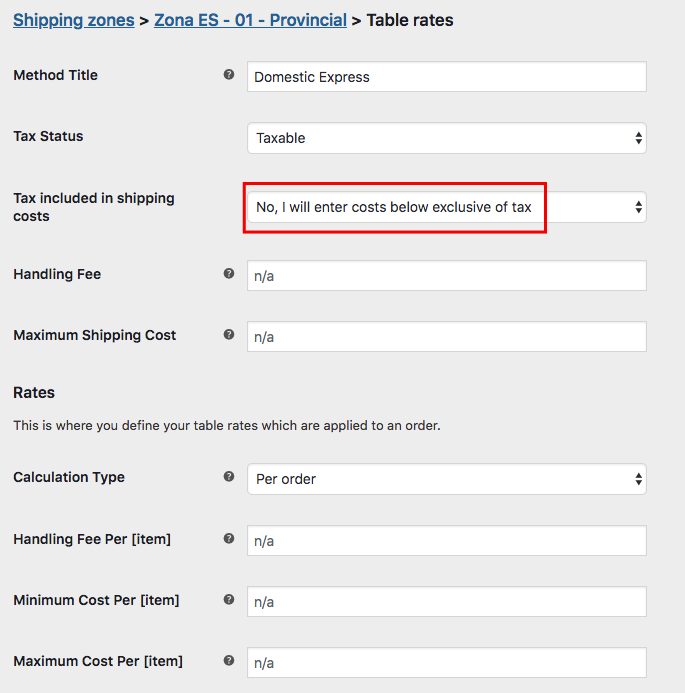Open the Tax included in shipping costs dropdown
The width and height of the screenshot is (685, 693).
pyautogui.click(x=446, y=207)
